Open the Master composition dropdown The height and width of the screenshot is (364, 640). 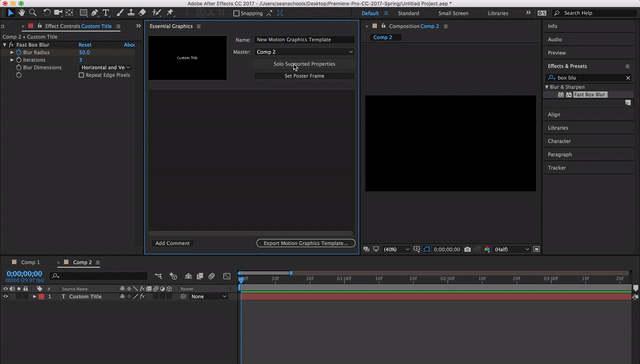[x=304, y=52]
